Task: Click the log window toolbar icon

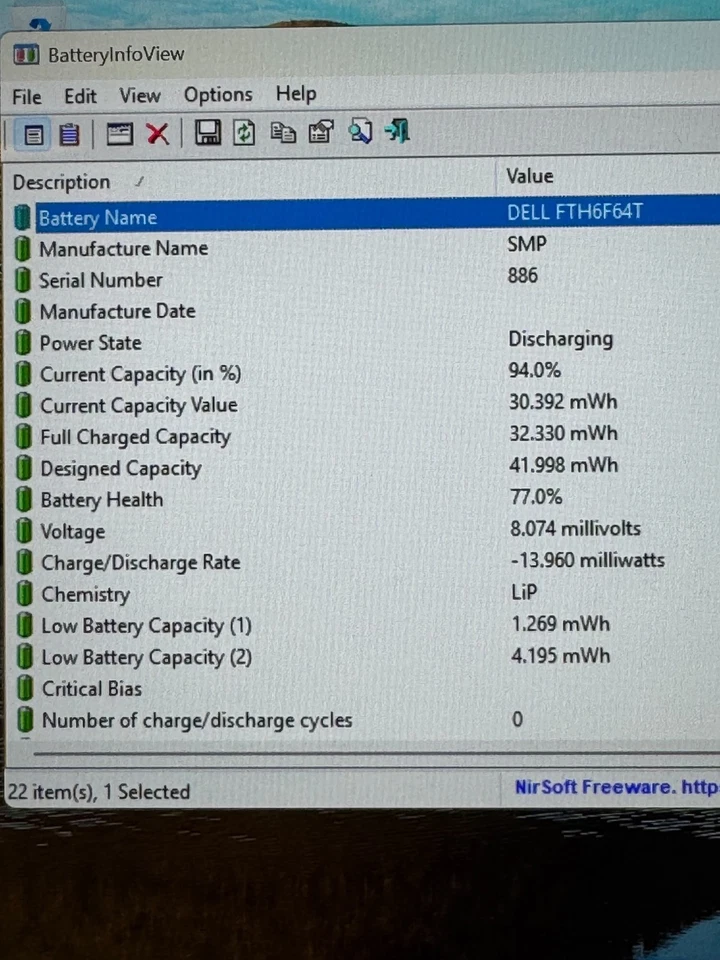Action: point(119,133)
